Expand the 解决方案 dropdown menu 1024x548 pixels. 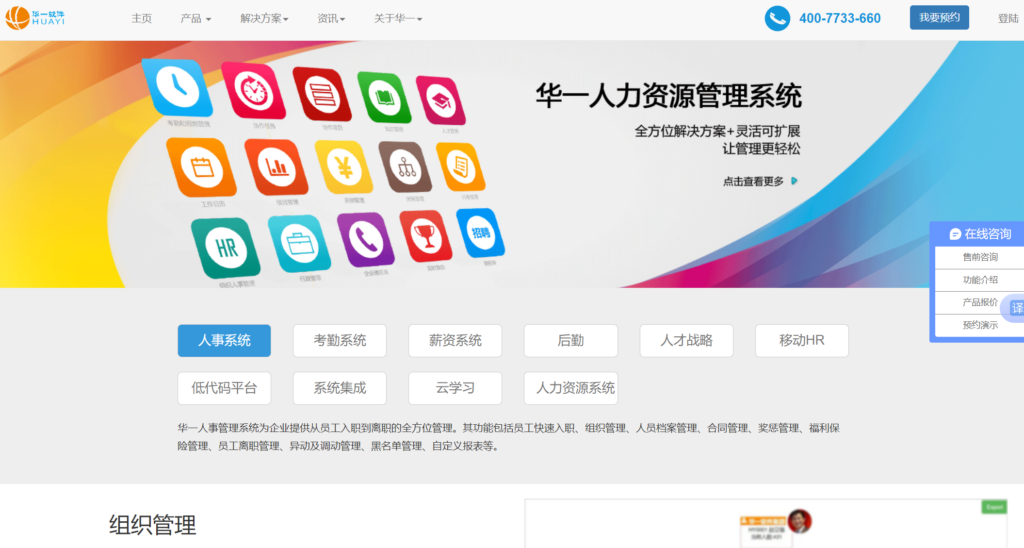pos(264,18)
